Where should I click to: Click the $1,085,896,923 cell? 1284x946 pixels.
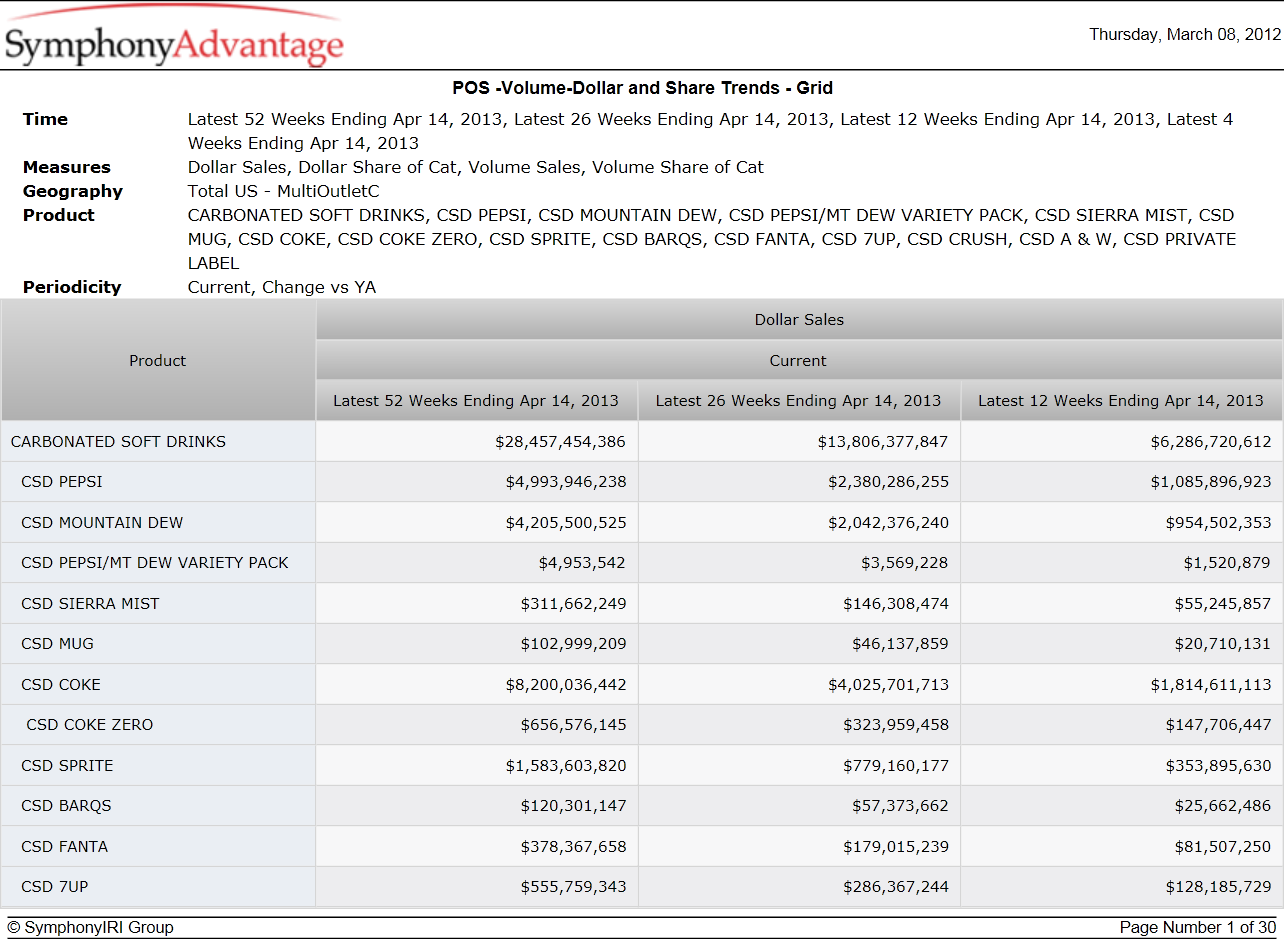coord(1122,481)
